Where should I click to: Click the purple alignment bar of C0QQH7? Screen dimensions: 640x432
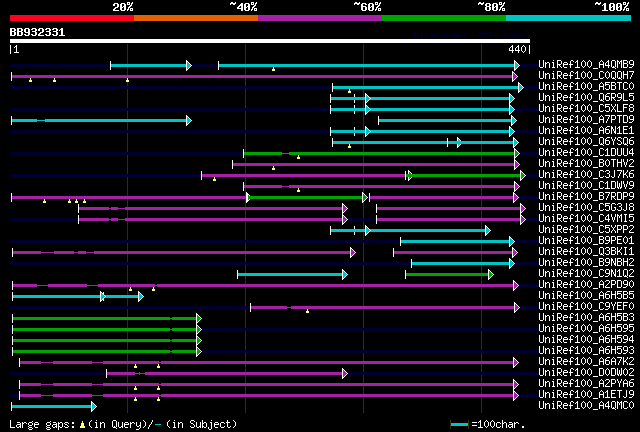[264, 76]
